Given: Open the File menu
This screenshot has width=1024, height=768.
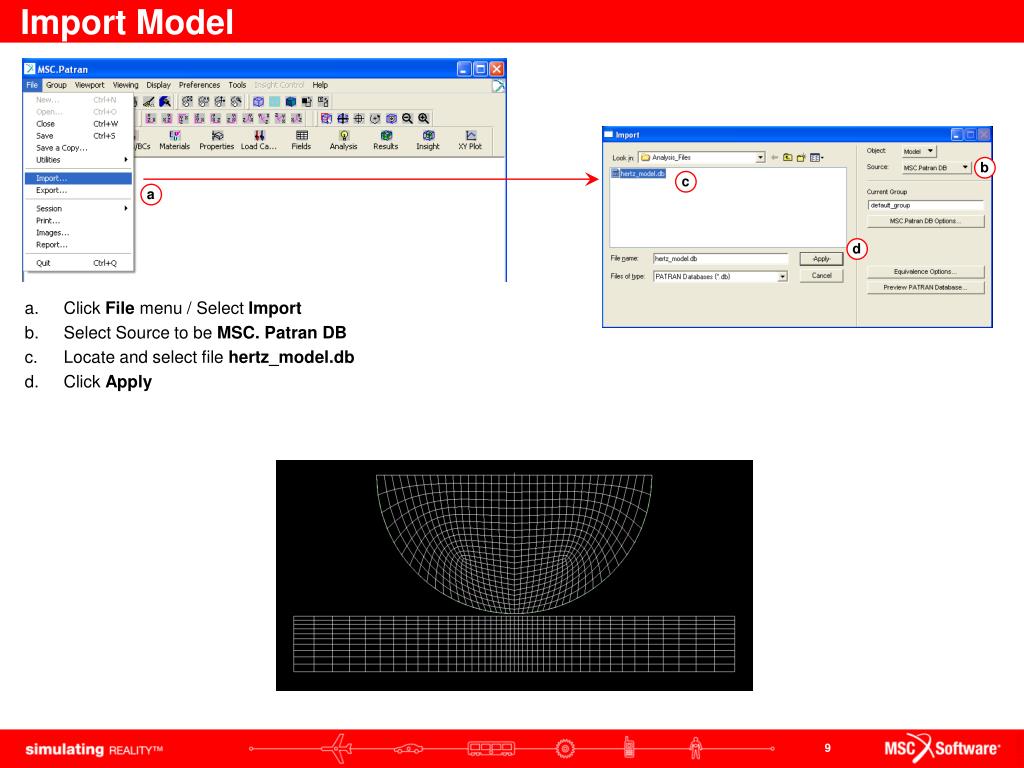Looking at the screenshot, I should coord(32,85).
